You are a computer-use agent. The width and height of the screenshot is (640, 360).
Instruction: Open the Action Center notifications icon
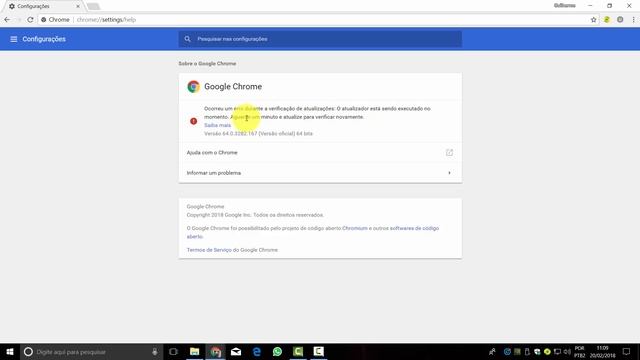(627, 352)
